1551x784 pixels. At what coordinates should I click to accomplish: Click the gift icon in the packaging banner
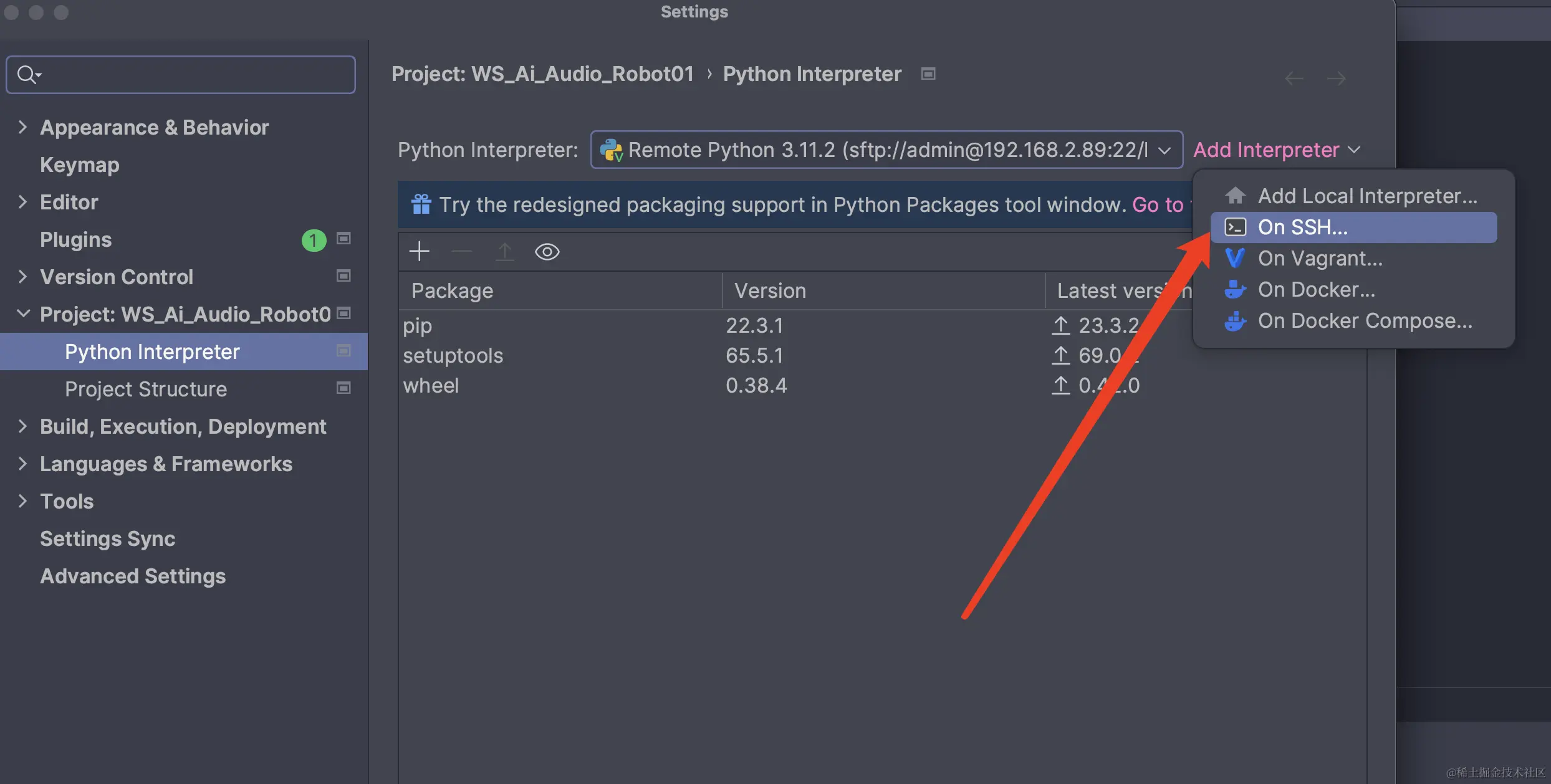[x=421, y=204]
